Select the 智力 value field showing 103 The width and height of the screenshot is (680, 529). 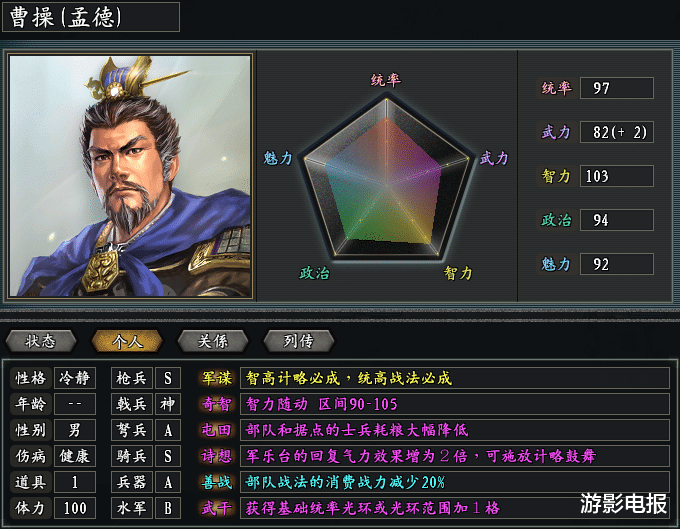pyautogui.click(x=616, y=176)
